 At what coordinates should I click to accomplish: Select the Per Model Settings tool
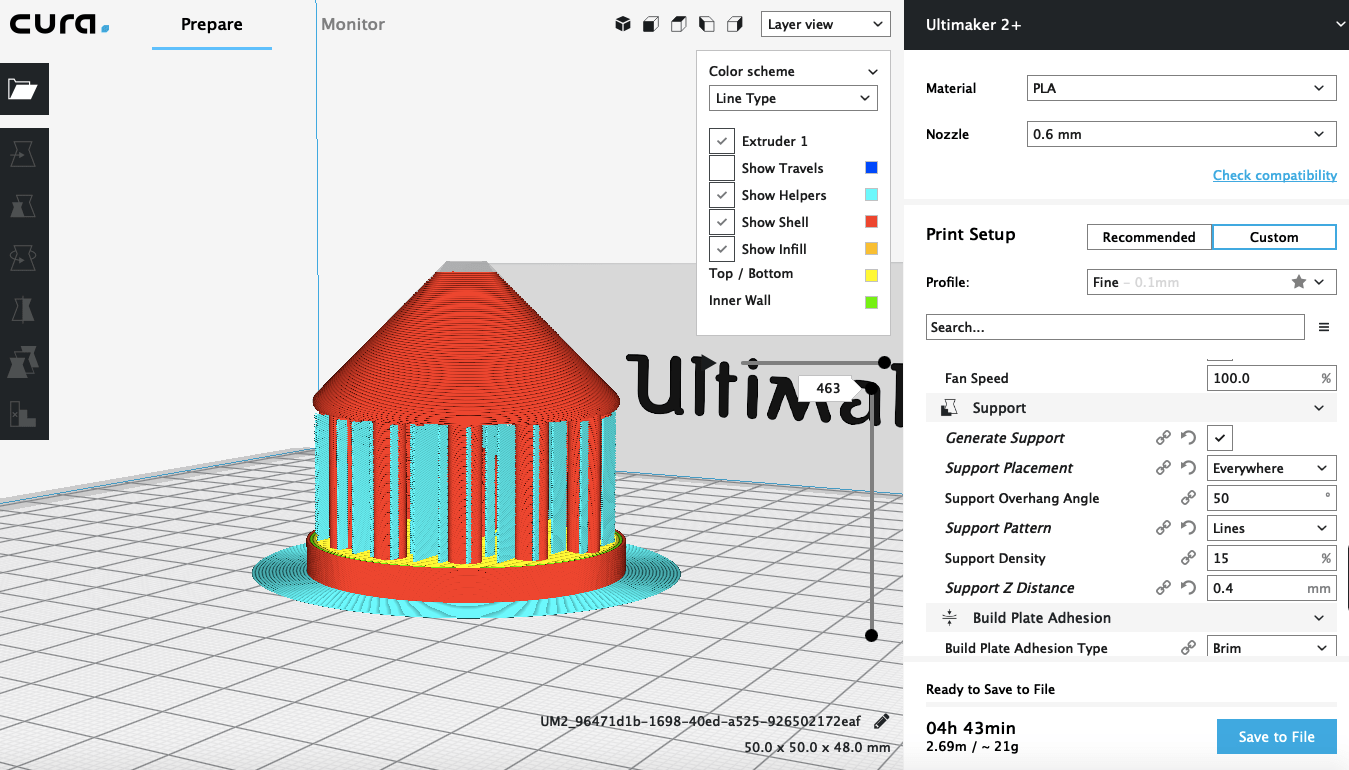[23, 362]
